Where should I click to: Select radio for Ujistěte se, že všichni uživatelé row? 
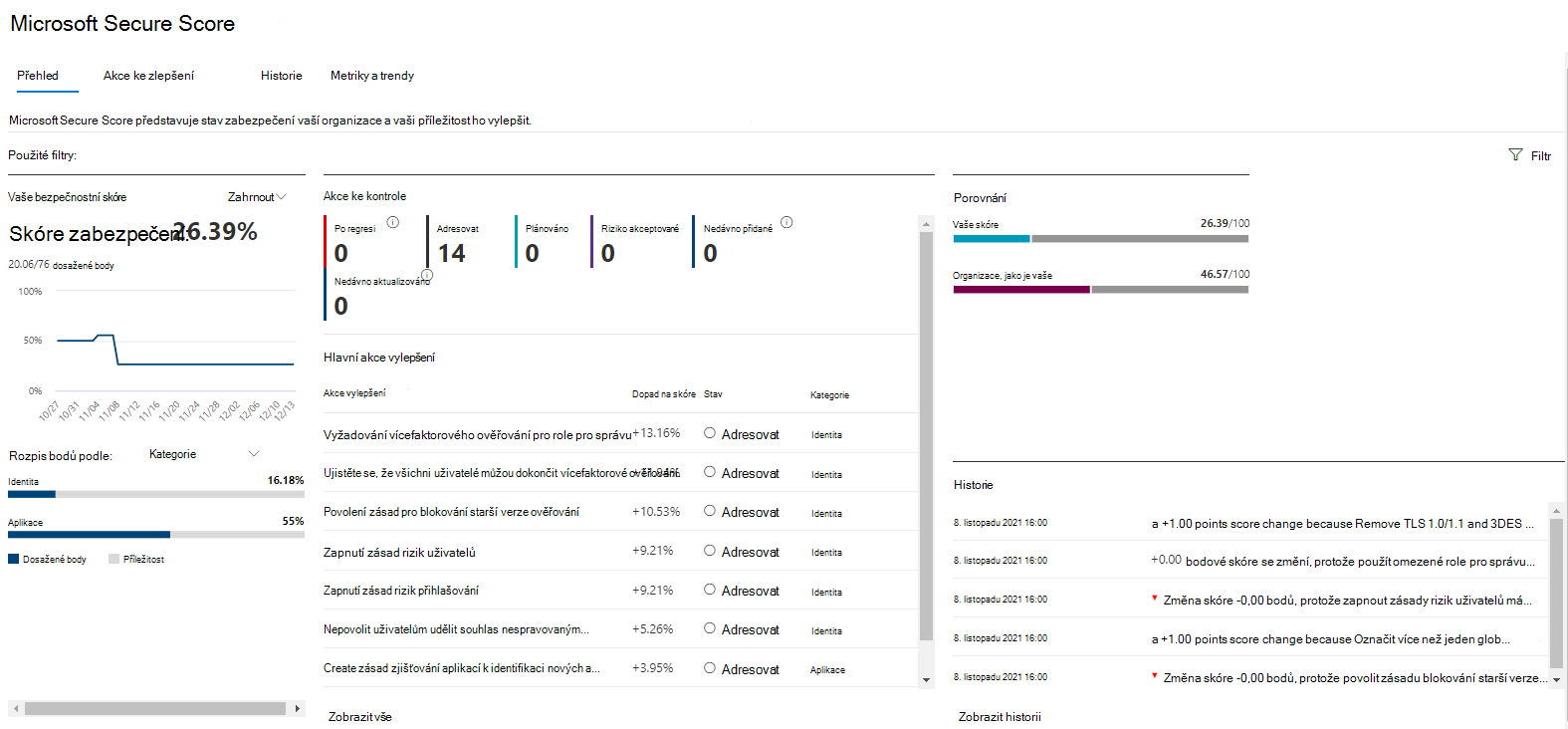(710, 472)
